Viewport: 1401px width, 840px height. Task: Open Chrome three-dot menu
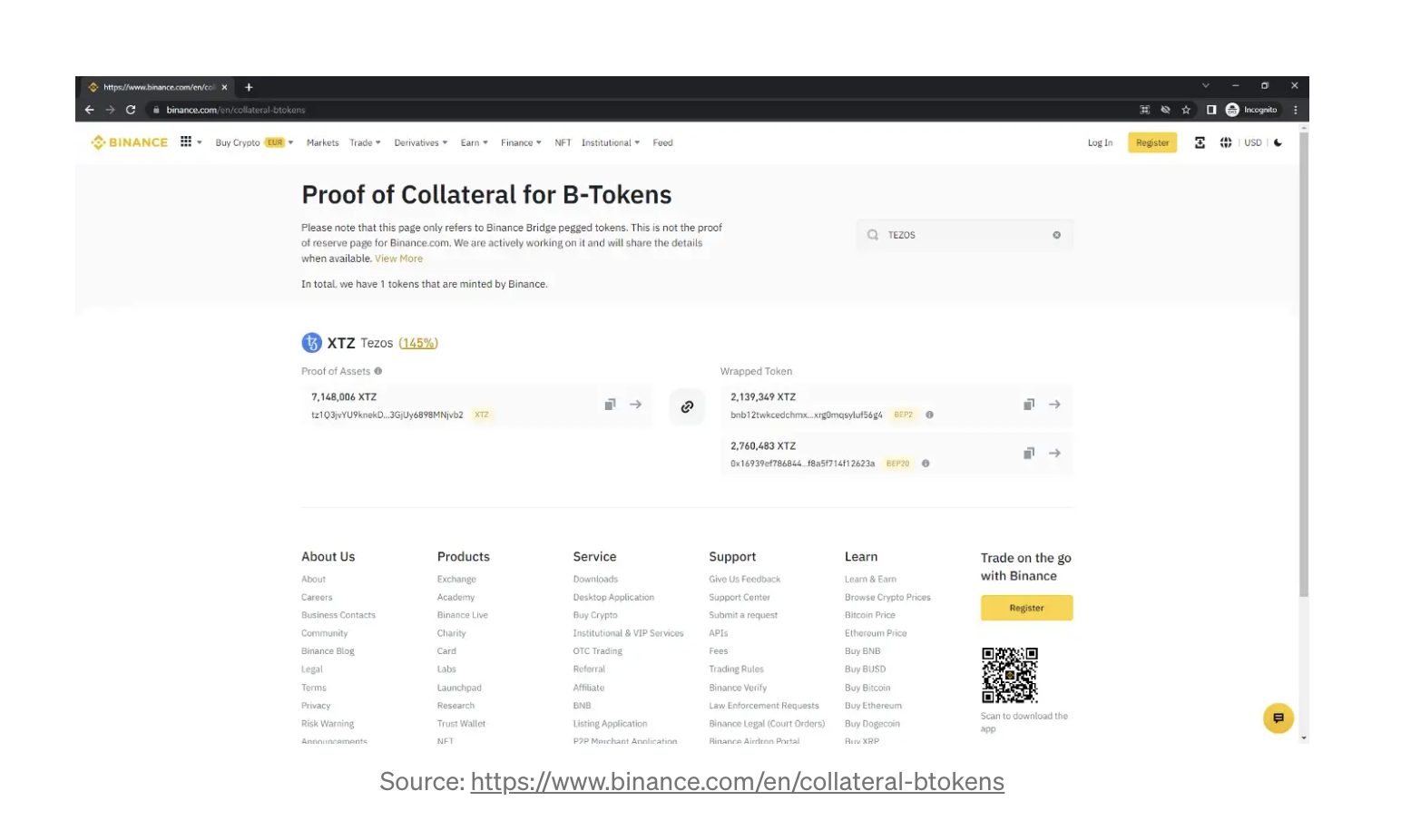[1295, 110]
